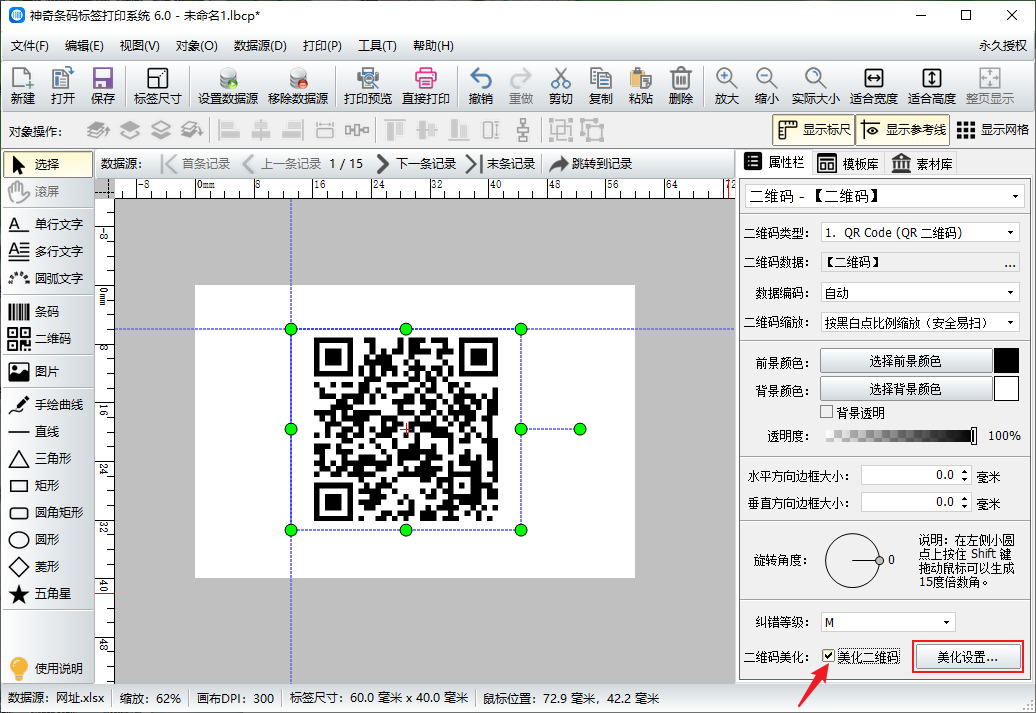Fit canvas with 适合宽度
Viewport: 1036px width, 713px height.
tap(873, 86)
